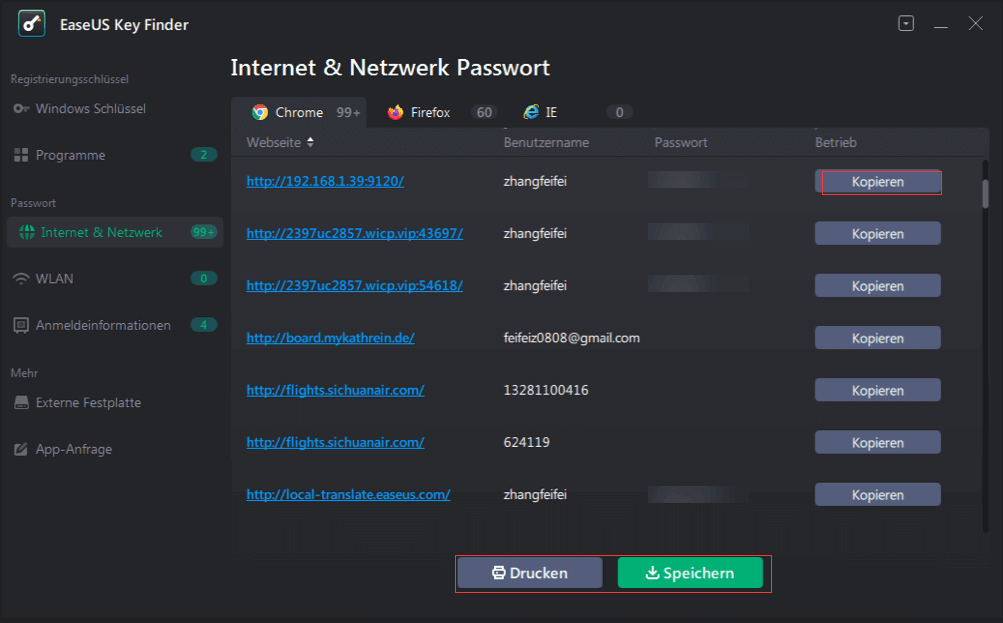Click the WLAN count badge 0
Image resolution: width=1003 pixels, height=623 pixels.
click(x=204, y=278)
